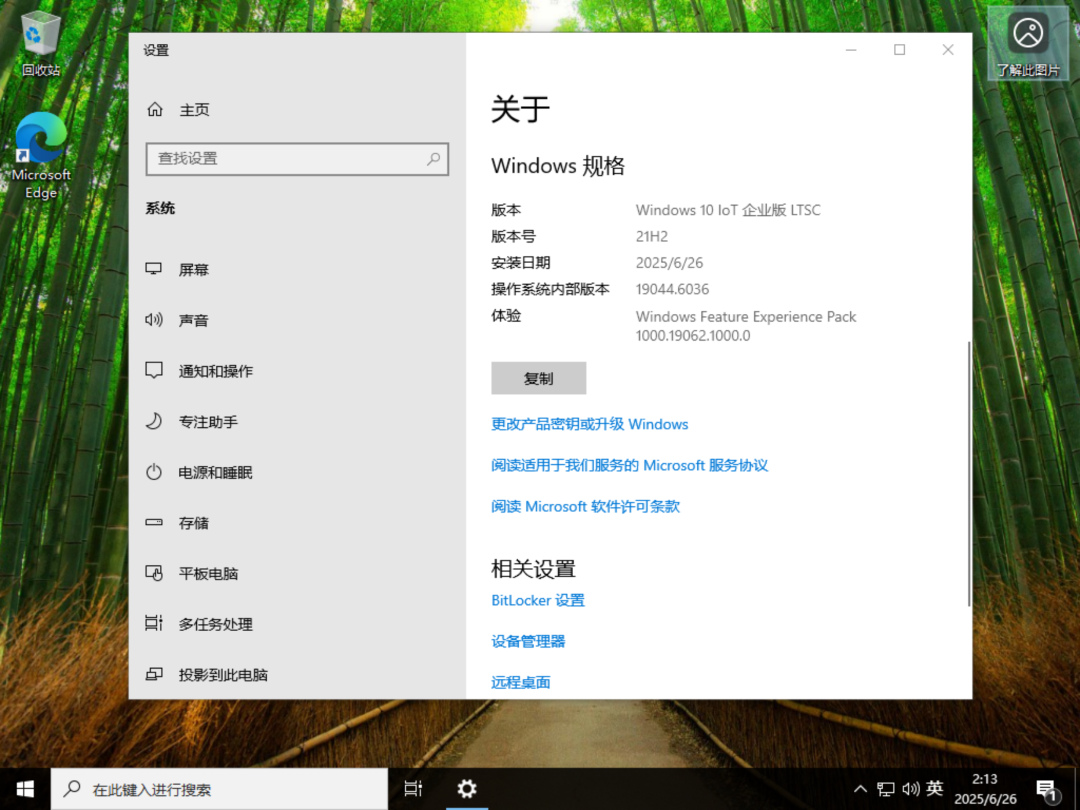
Task: Close the Settings window
Action: point(948,50)
